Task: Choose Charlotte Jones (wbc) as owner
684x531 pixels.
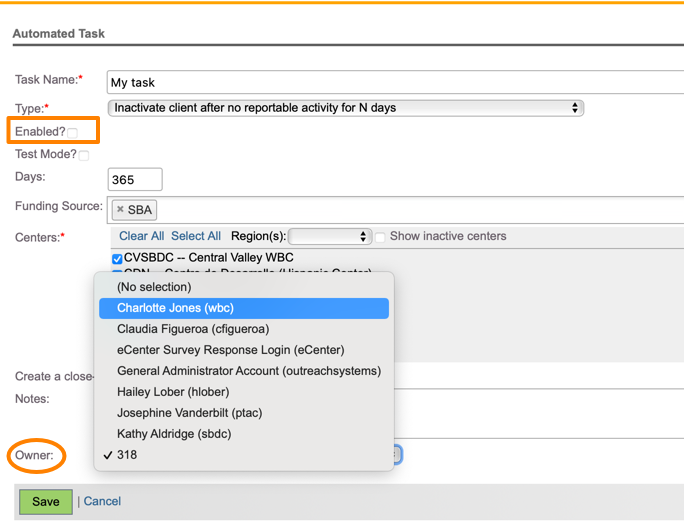Action: click(x=175, y=308)
